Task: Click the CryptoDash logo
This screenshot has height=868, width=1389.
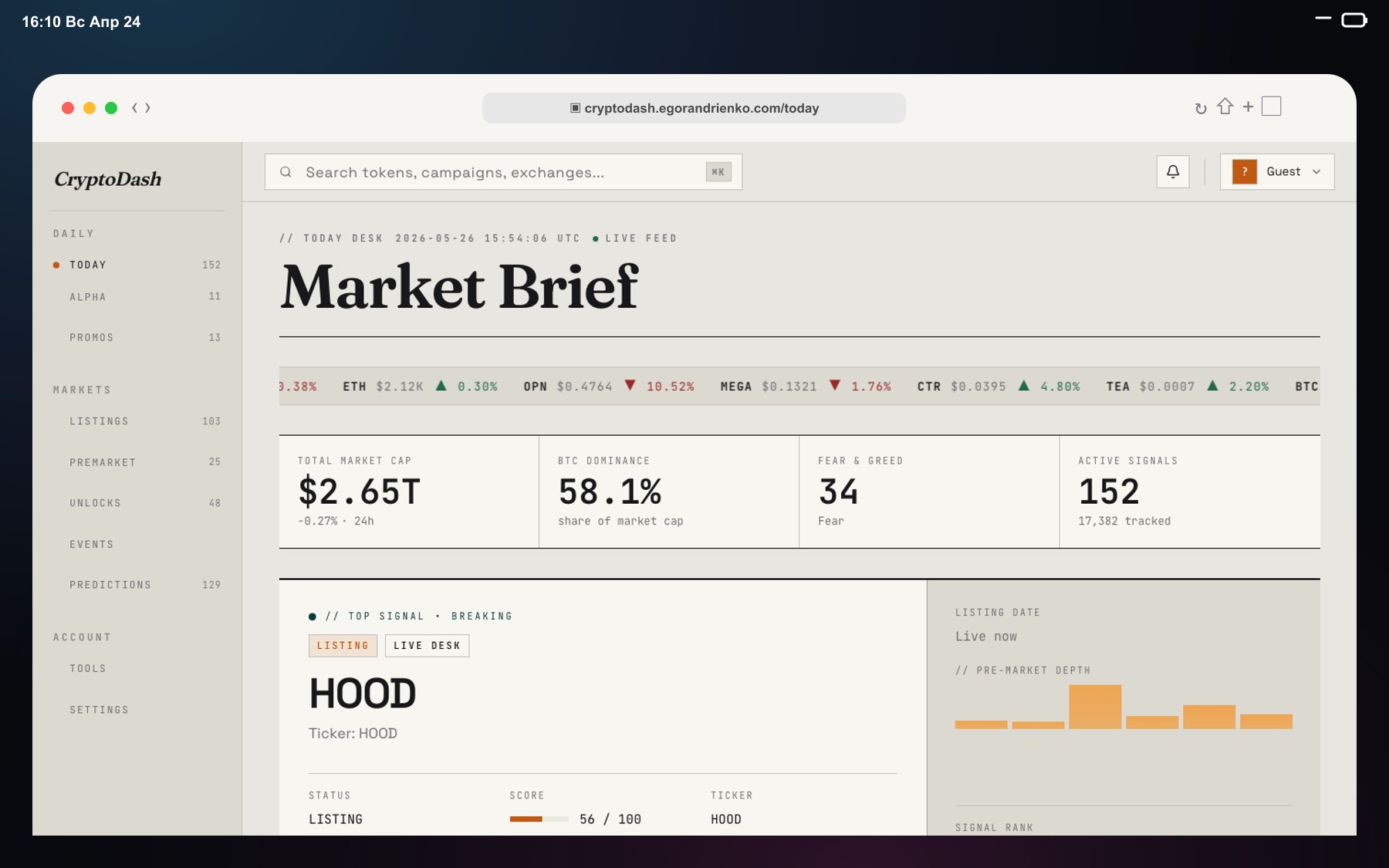Action: click(x=108, y=179)
